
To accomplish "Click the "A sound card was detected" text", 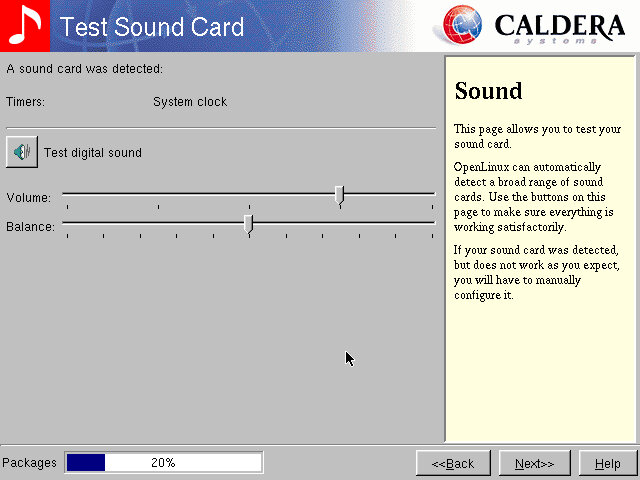I will coord(85,69).
